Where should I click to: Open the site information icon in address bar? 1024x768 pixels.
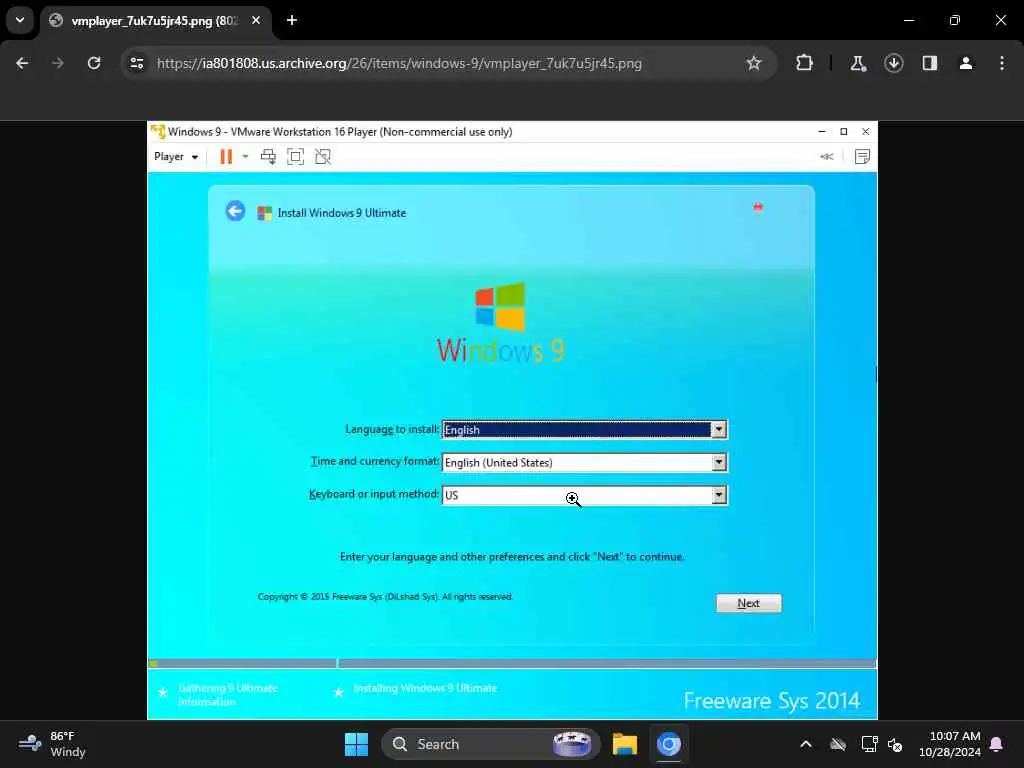[x=137, y=63]
